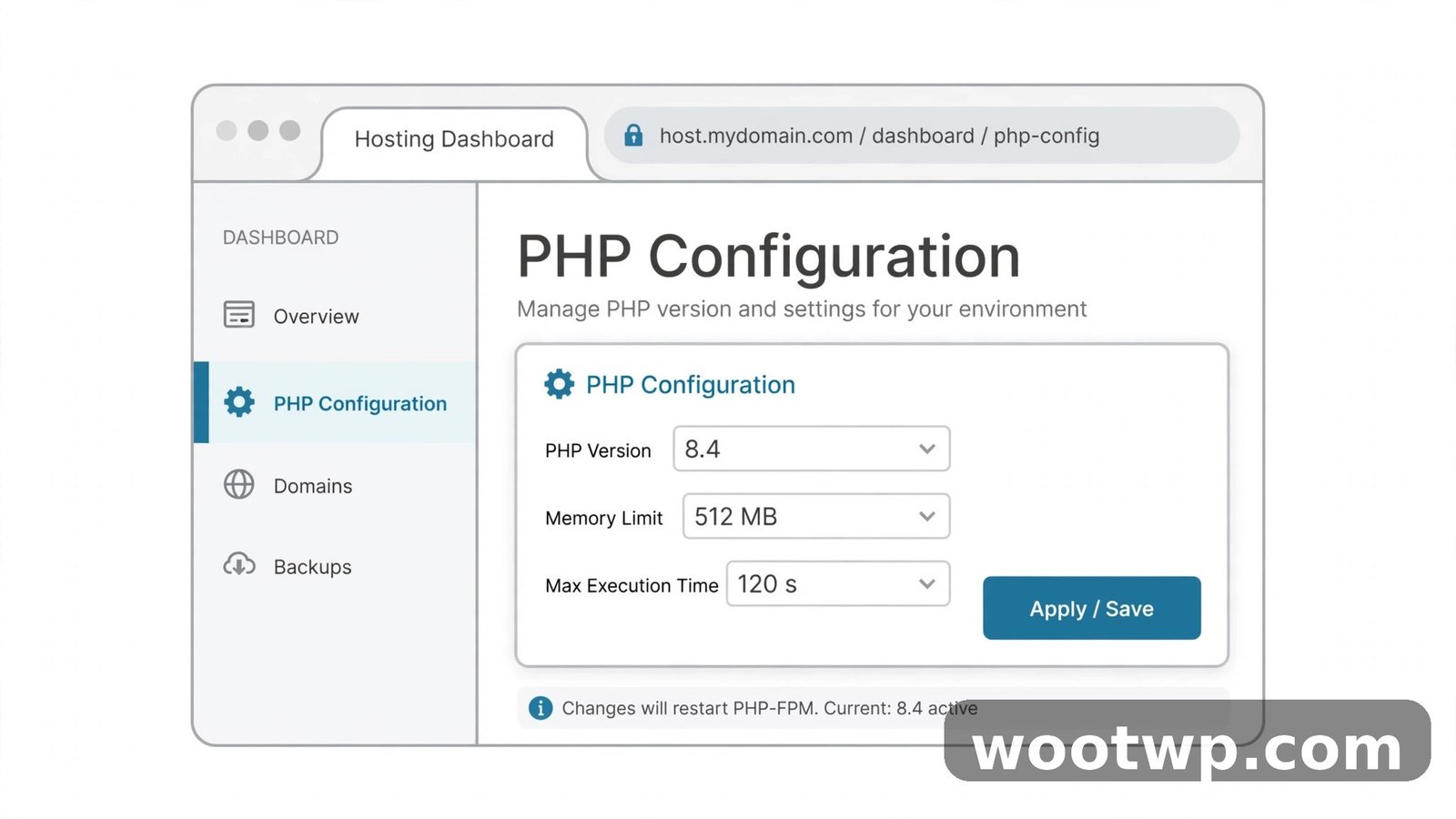Click the padlock icon in address bar
Image resolution: width=1456 pixels, height=819 pixels.
click(x=633, y=136)
